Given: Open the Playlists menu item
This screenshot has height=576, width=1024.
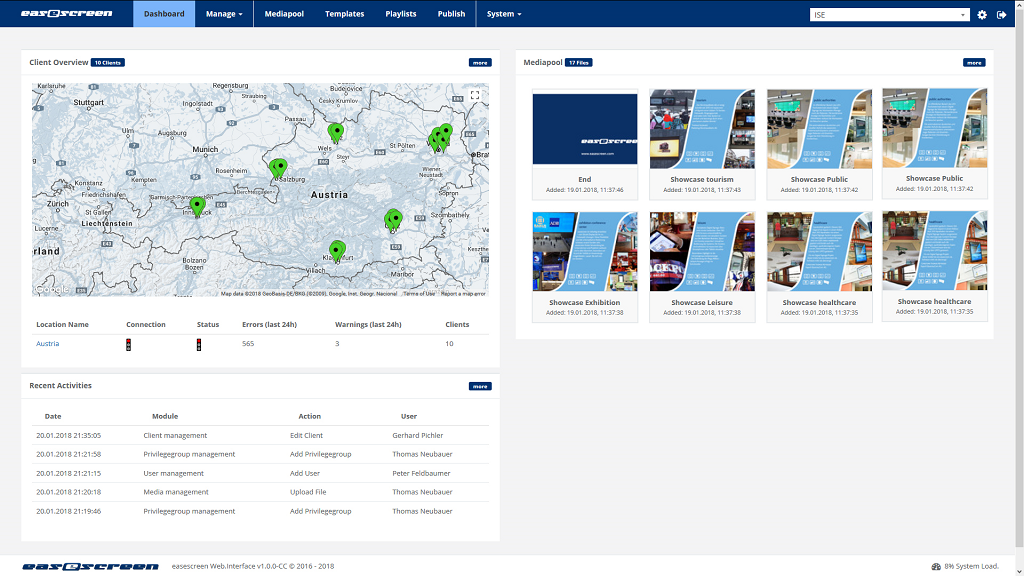Looking at the screenshot, I should coord(401,14).
